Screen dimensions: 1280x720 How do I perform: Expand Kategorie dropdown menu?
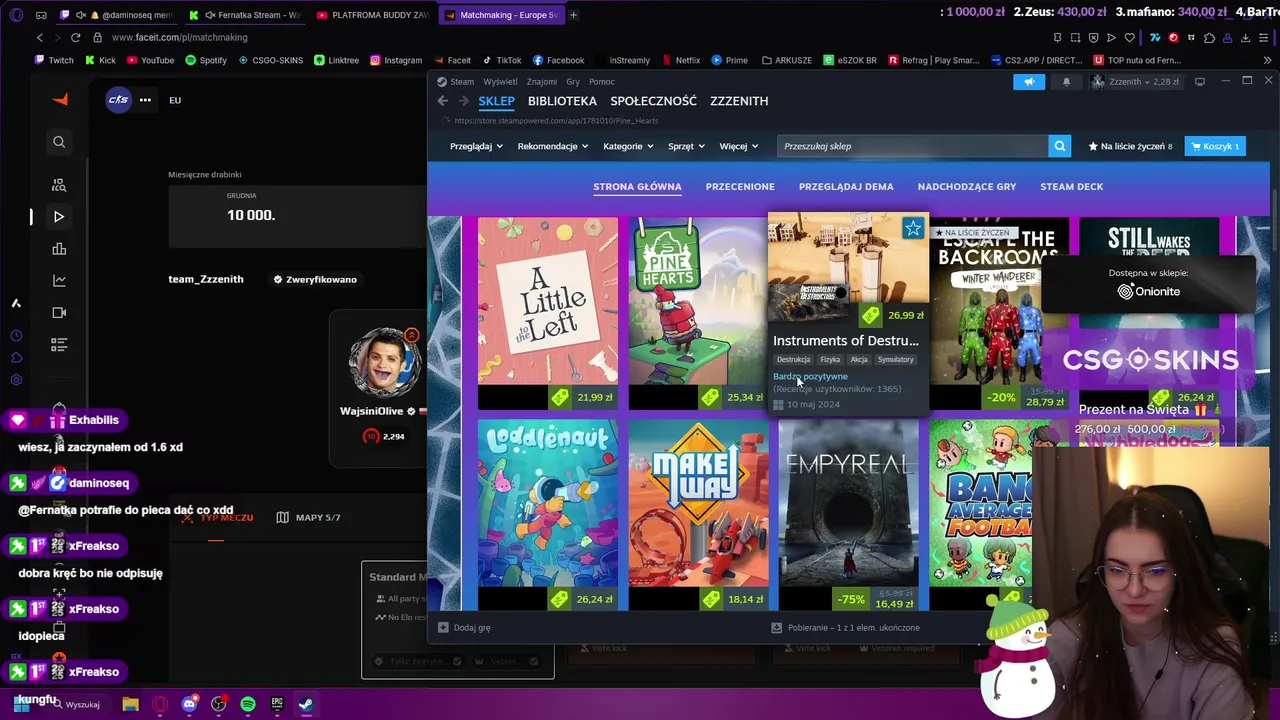628,146
